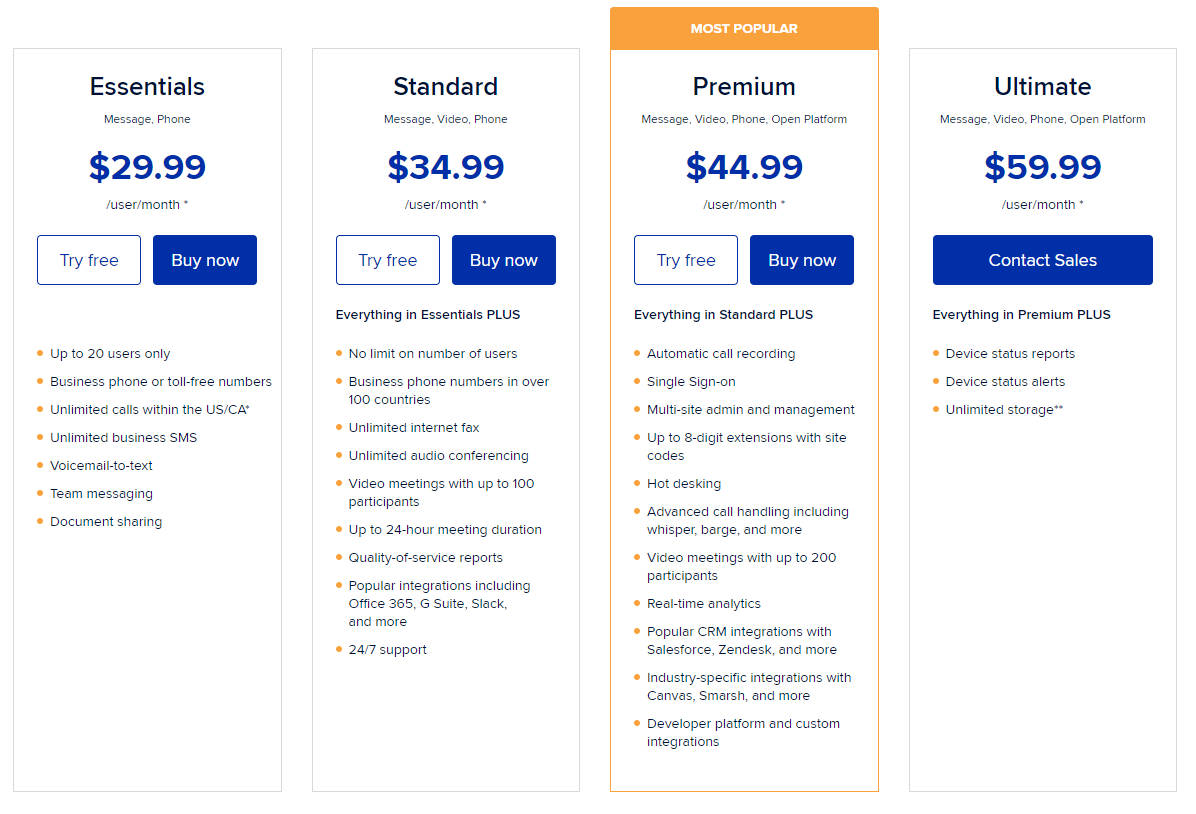
Task: Click the $59.99 Ultimate price
Action: [1042, 167]
